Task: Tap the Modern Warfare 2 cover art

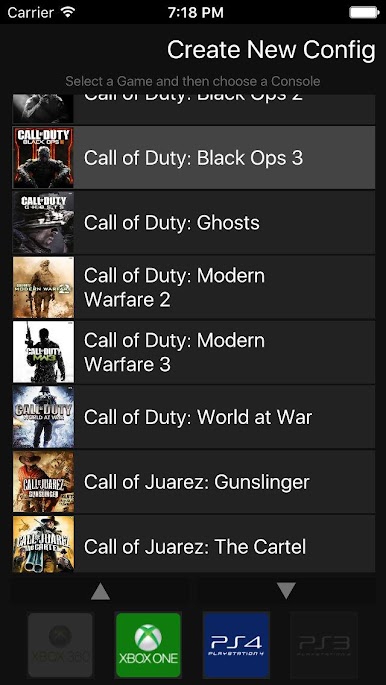Action: (x=43, y=287)
